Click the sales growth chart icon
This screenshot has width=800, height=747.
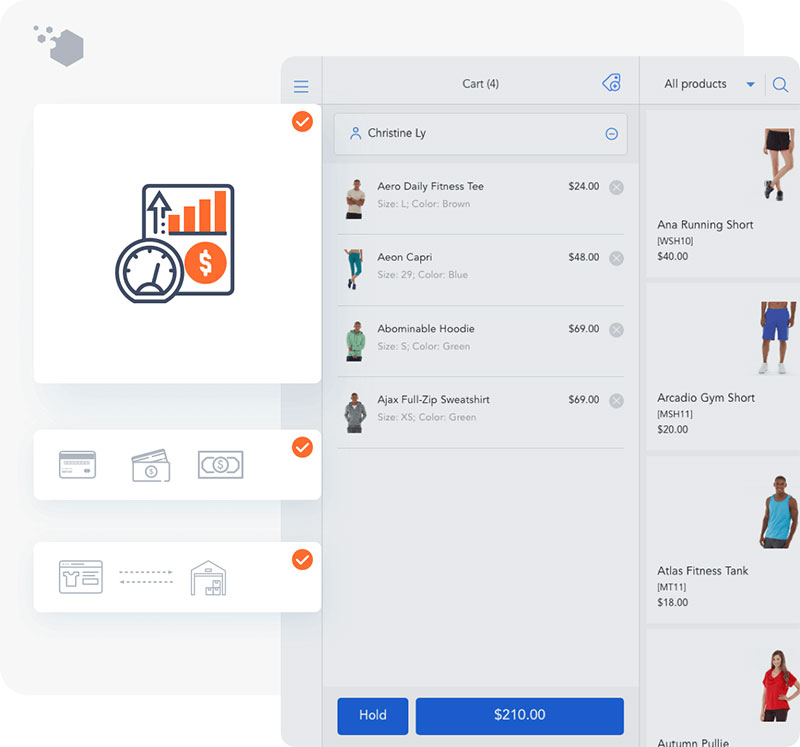(174, 243)
